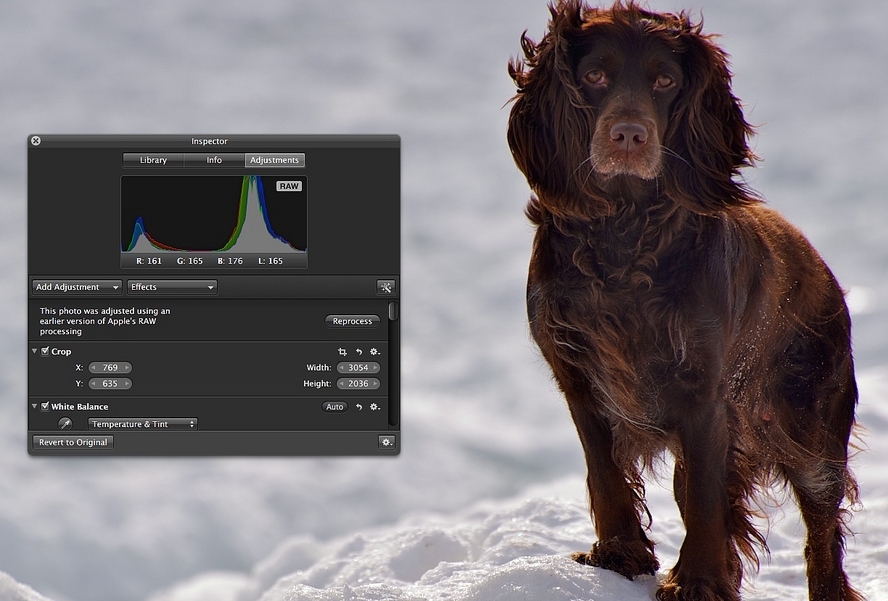
Task: Pick the White Balance eyedropper
Action: click(65, 424)
